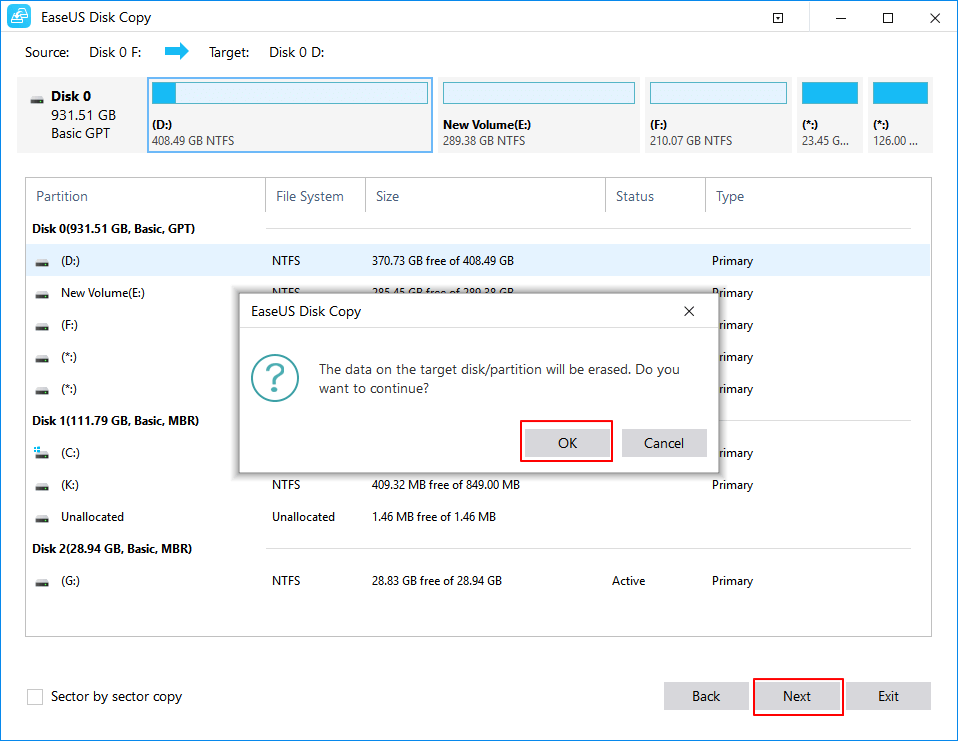Click the Type column header
958x741 pixels.
818,196
